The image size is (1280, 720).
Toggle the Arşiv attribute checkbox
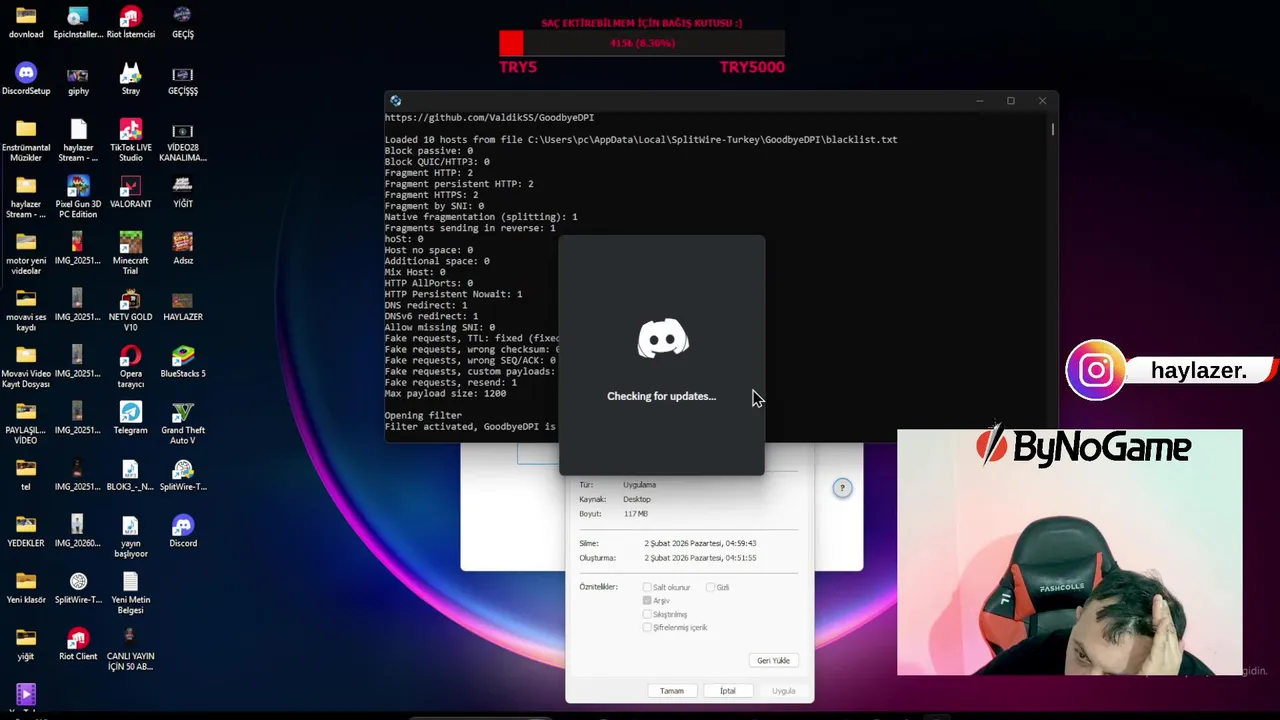(647, 600)
